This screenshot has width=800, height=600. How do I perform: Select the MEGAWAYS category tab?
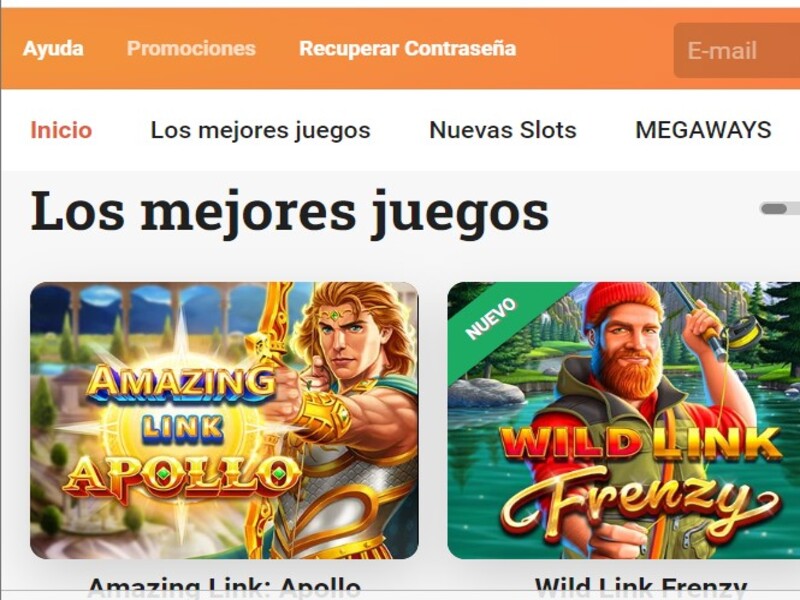pos(704,130)
